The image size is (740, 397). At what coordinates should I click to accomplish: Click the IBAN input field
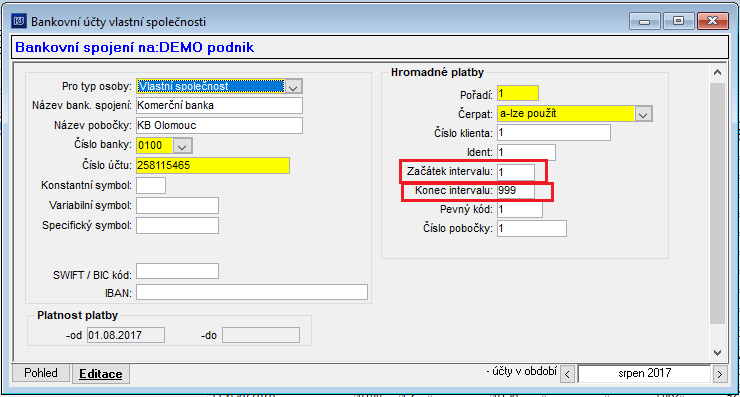tap(252, 292)
